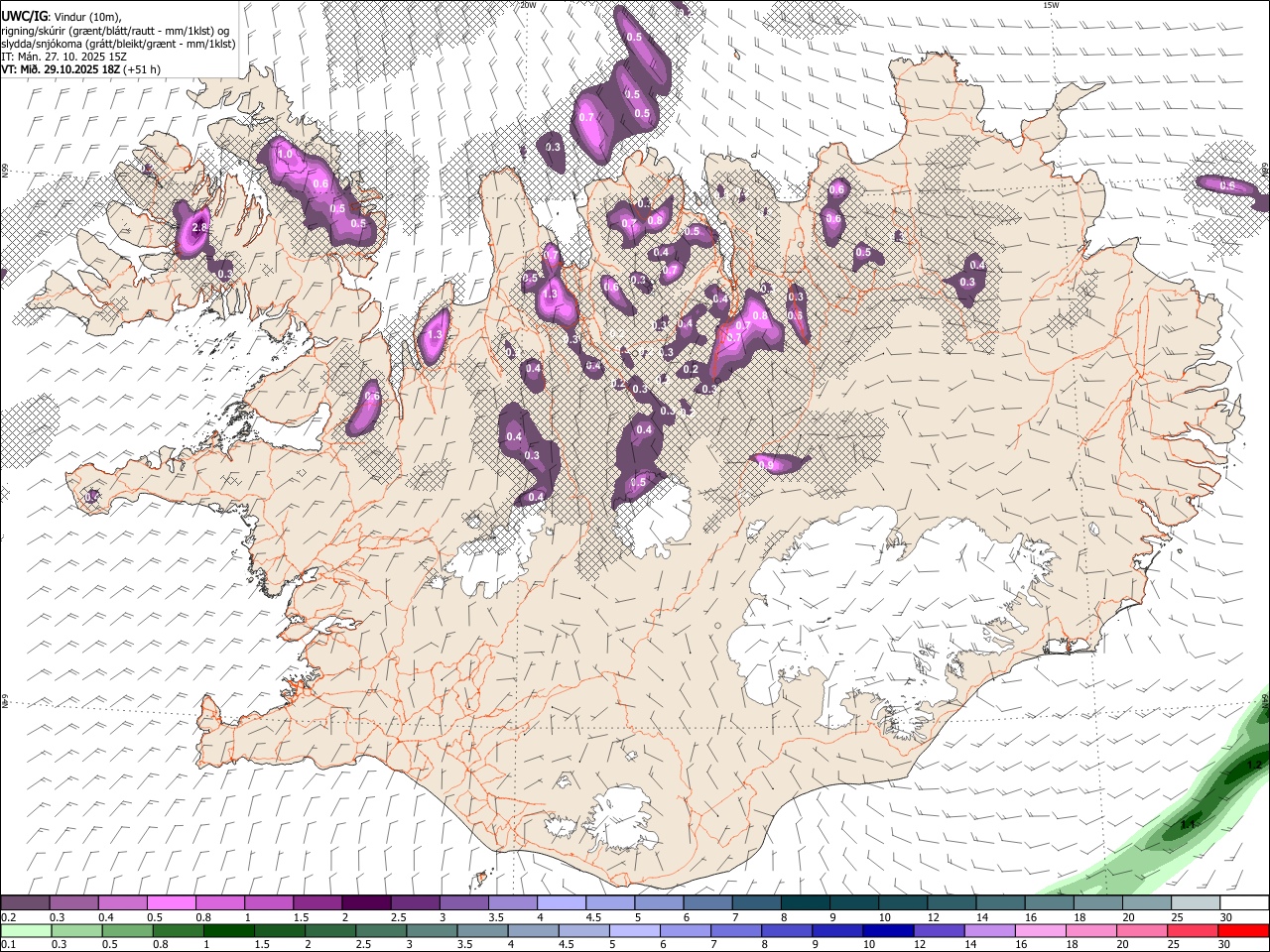Click the '16' label in bottom legend row
1270x952 pixels.
pos(1021,944)
